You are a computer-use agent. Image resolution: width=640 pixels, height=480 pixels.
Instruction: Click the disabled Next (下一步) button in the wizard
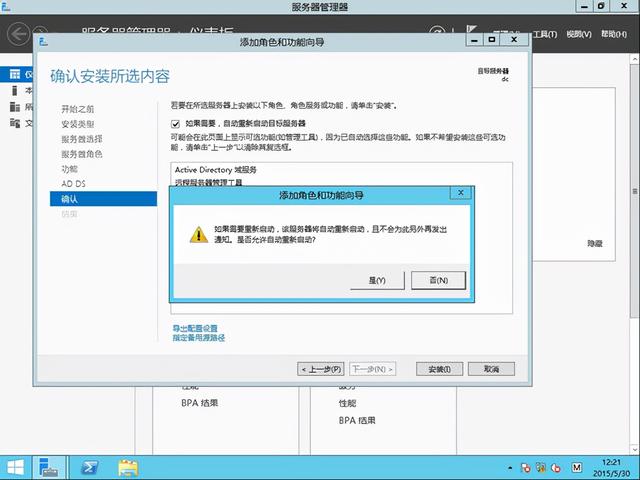372,369
